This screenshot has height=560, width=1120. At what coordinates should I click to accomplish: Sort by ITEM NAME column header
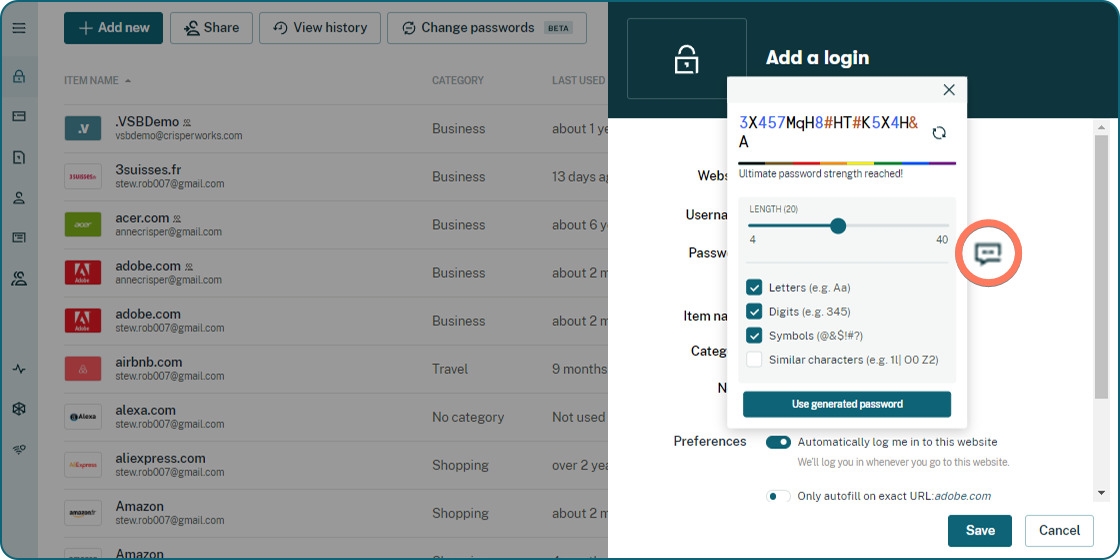click(98, 81)
